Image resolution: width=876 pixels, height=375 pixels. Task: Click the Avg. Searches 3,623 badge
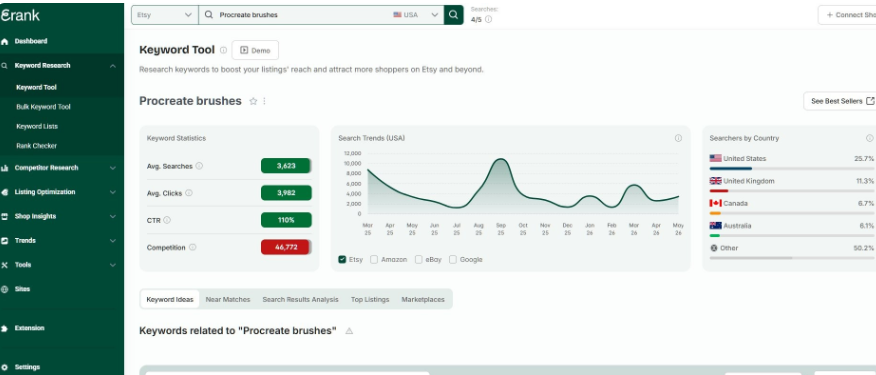tap(286, 166)
